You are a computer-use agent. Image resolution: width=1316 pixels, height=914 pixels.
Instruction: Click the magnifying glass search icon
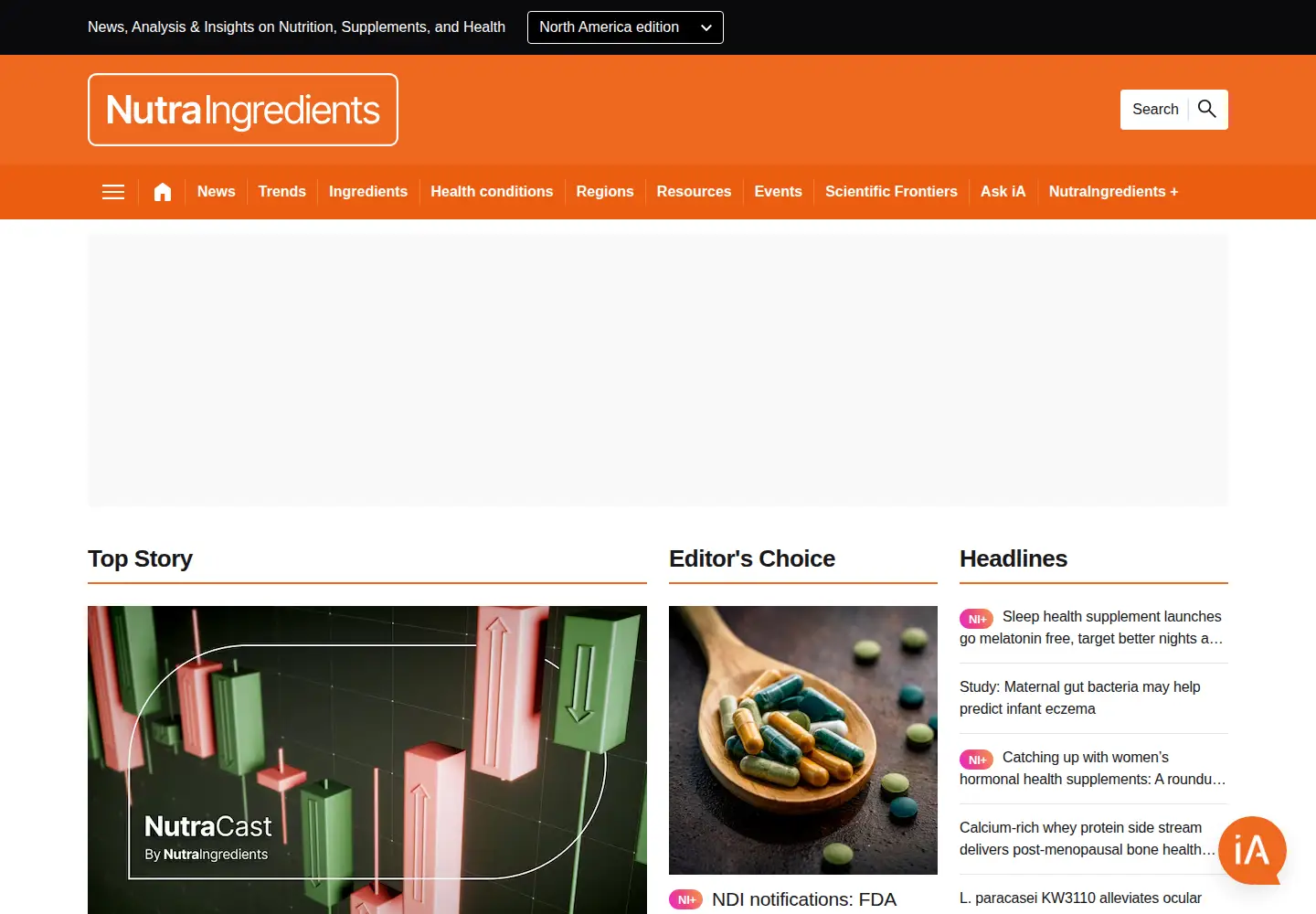[x=1207, y=109]
